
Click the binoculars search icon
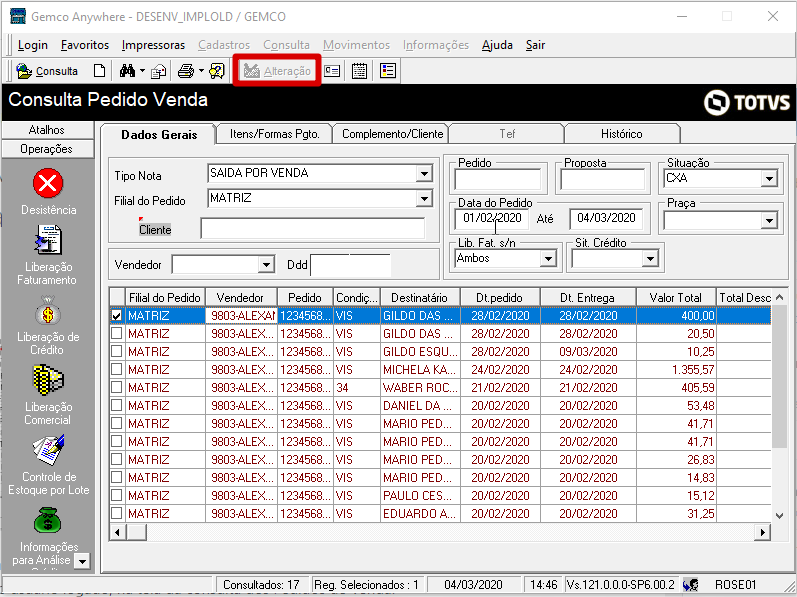pos(127,71)
